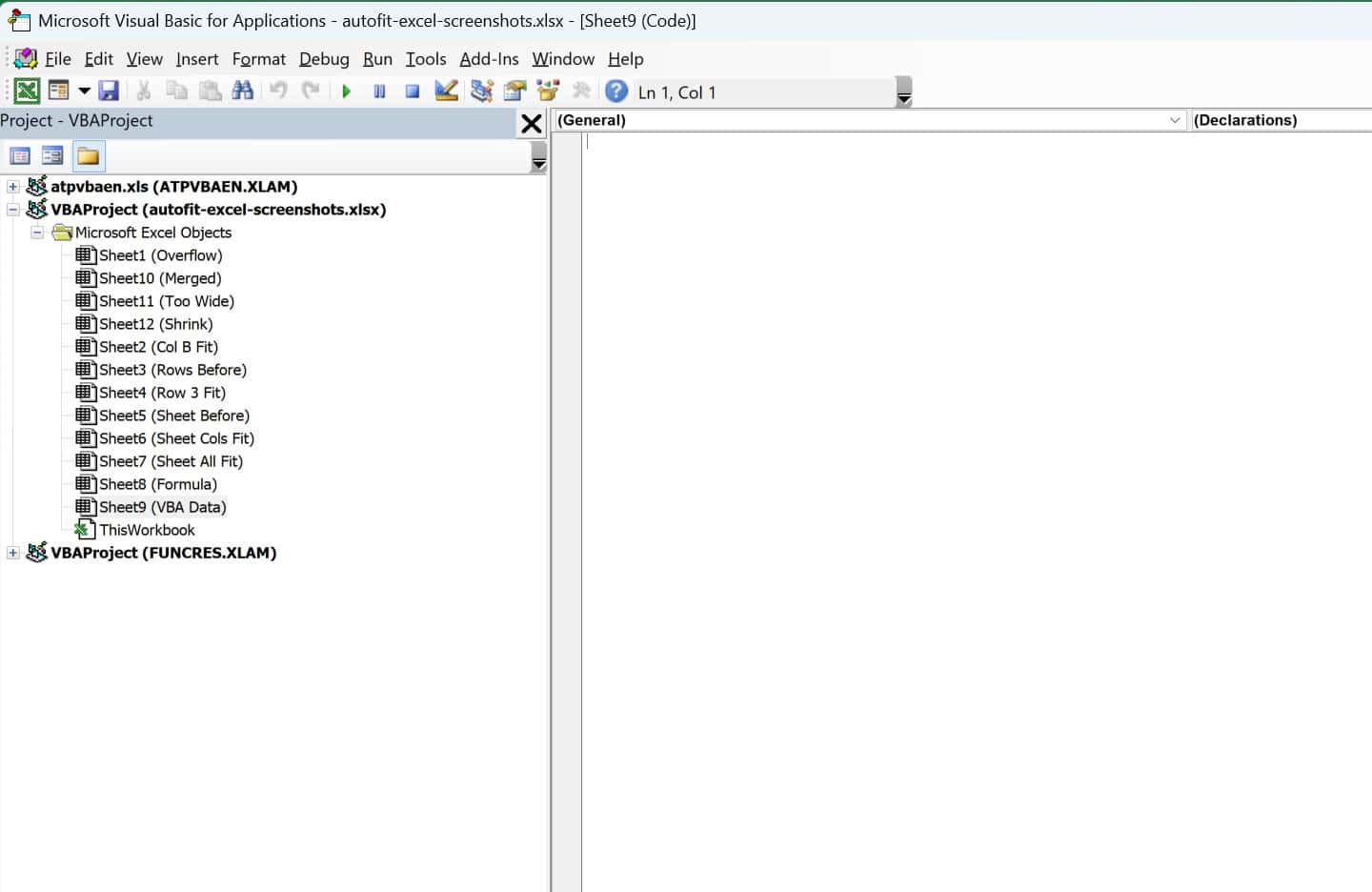Open Project pane toolbar overflow arrow

tap(539, 157)
